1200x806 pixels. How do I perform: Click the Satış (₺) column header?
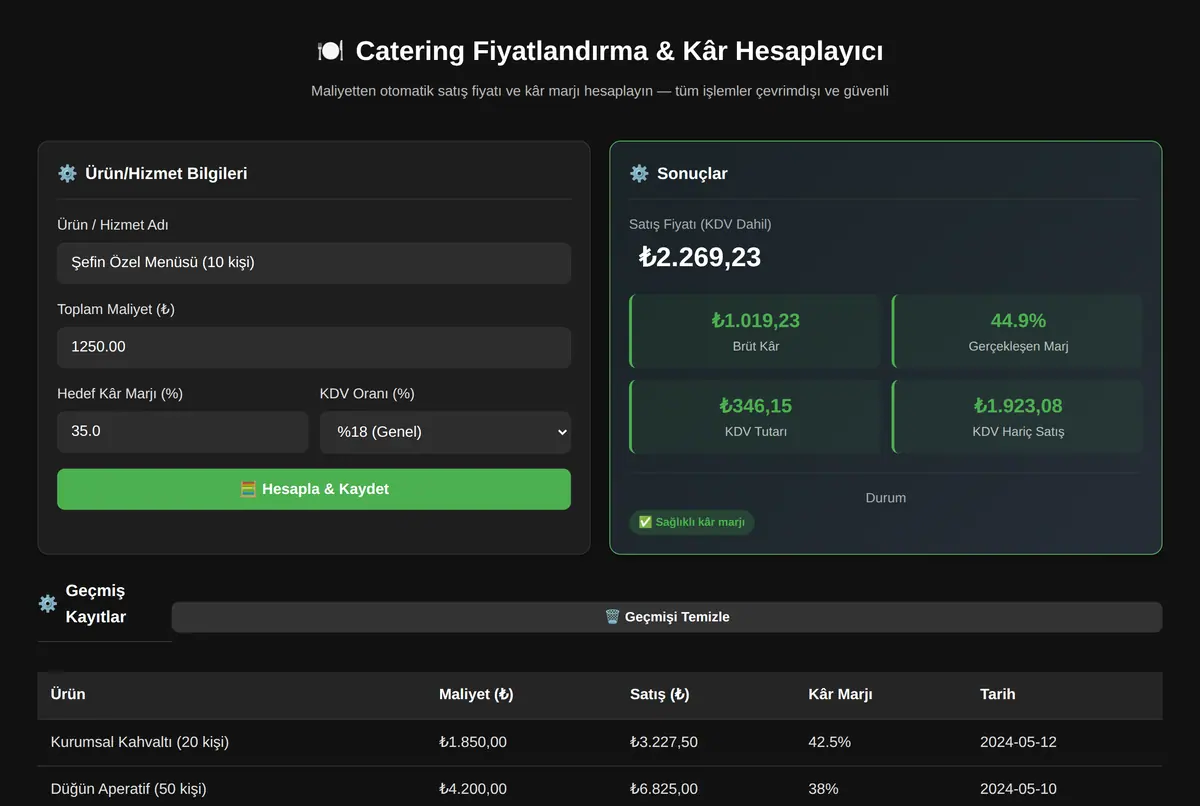659,694
